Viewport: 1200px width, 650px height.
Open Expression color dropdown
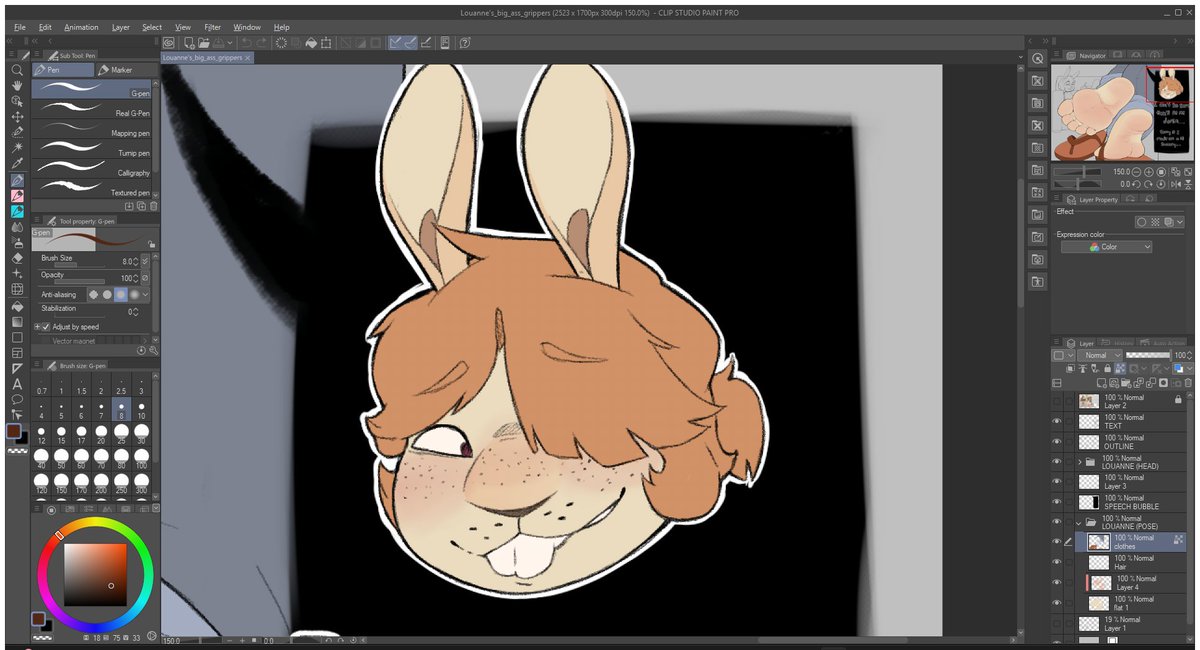tap(1106, 247)
